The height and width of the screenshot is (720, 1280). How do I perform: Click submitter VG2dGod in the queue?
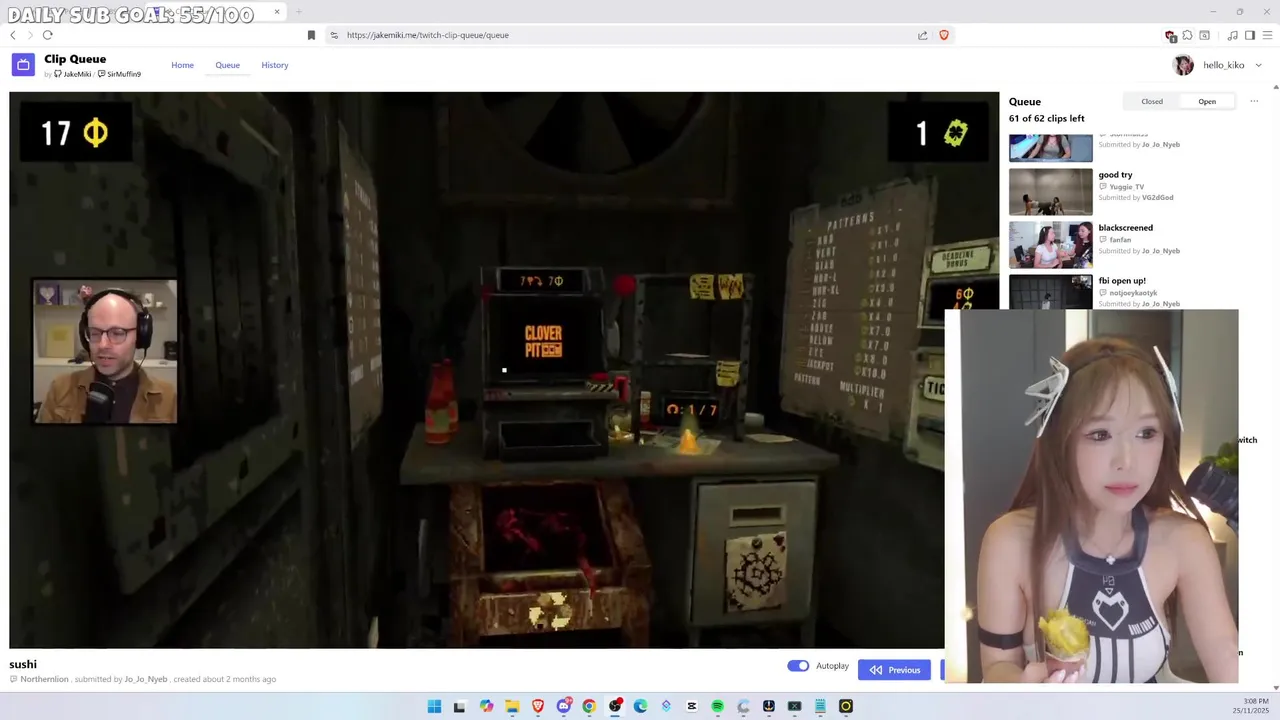pyautogui.click(x=1157, y=198)
